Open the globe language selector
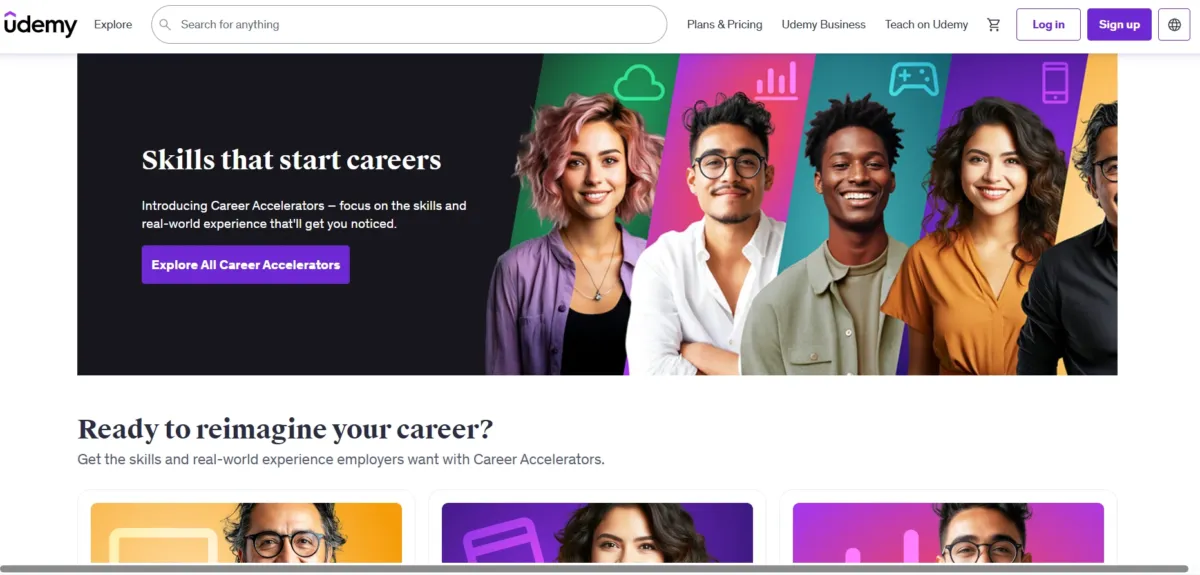The height and width of the screenshot is (575, 1200). coord(1175,24)
